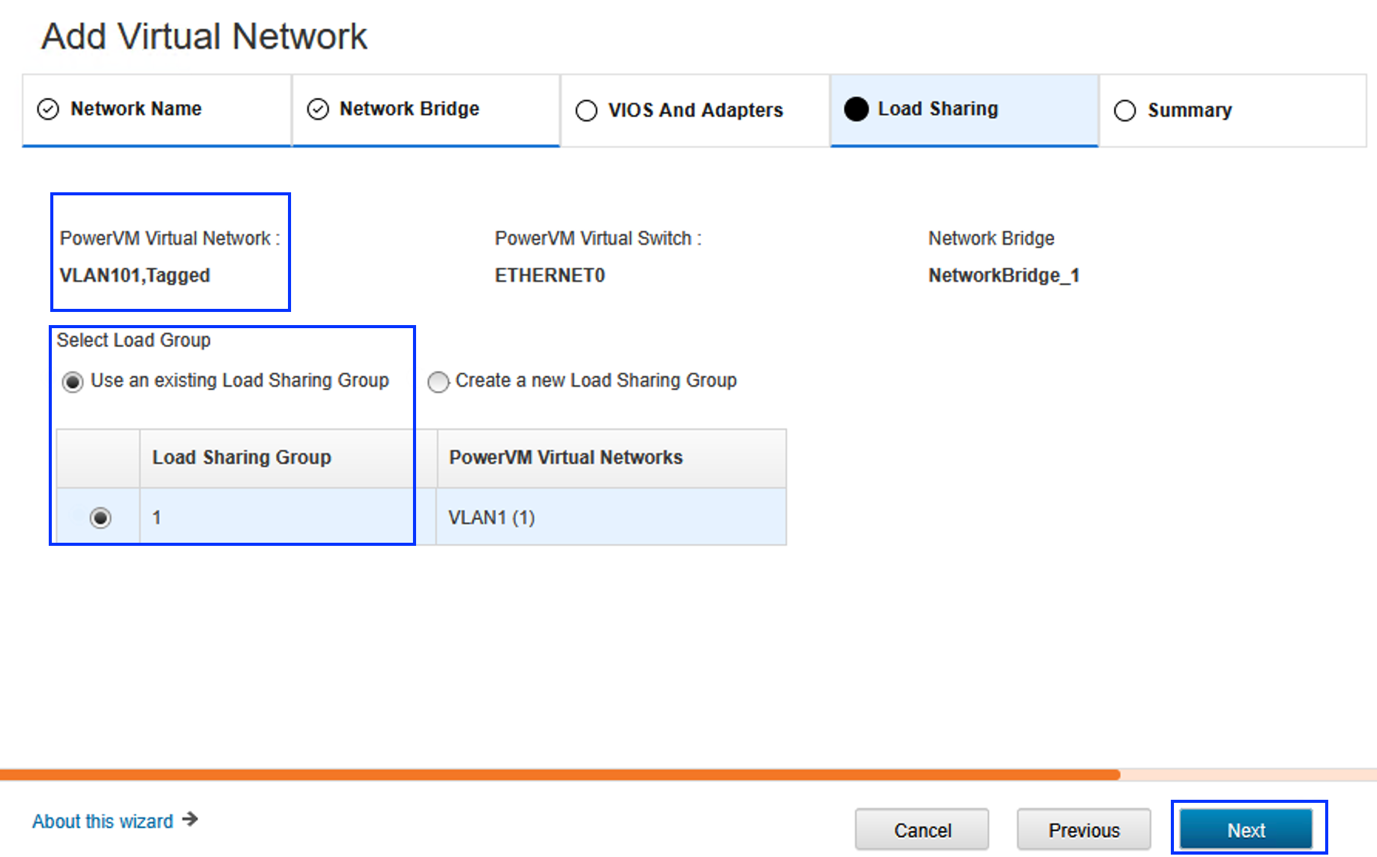Click the arrow icon after About this wizard
The height and width of the screenshot is (857, 1377).
point(190,820)
